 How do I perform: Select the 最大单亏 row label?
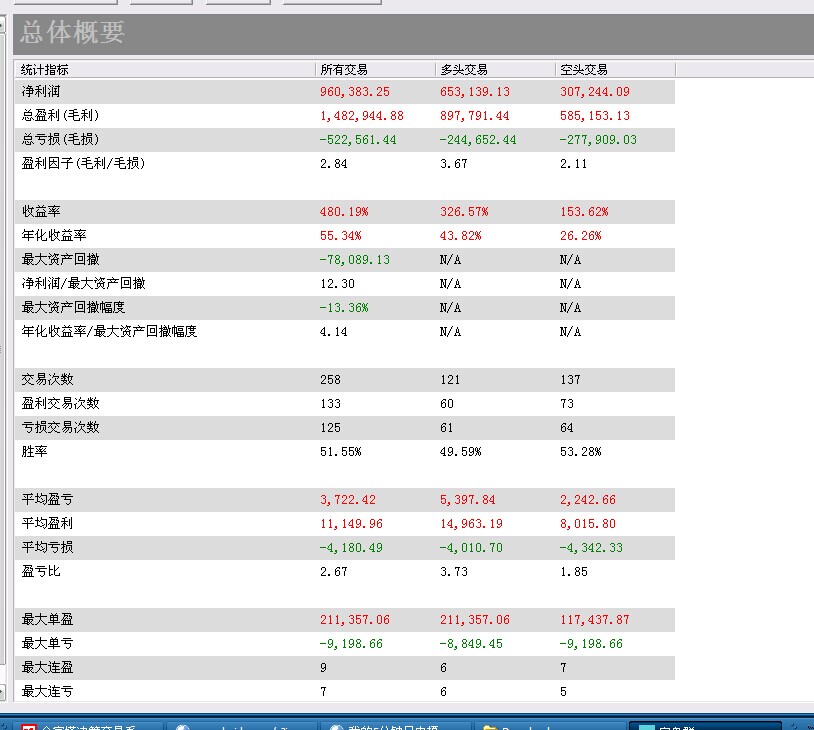47,643
